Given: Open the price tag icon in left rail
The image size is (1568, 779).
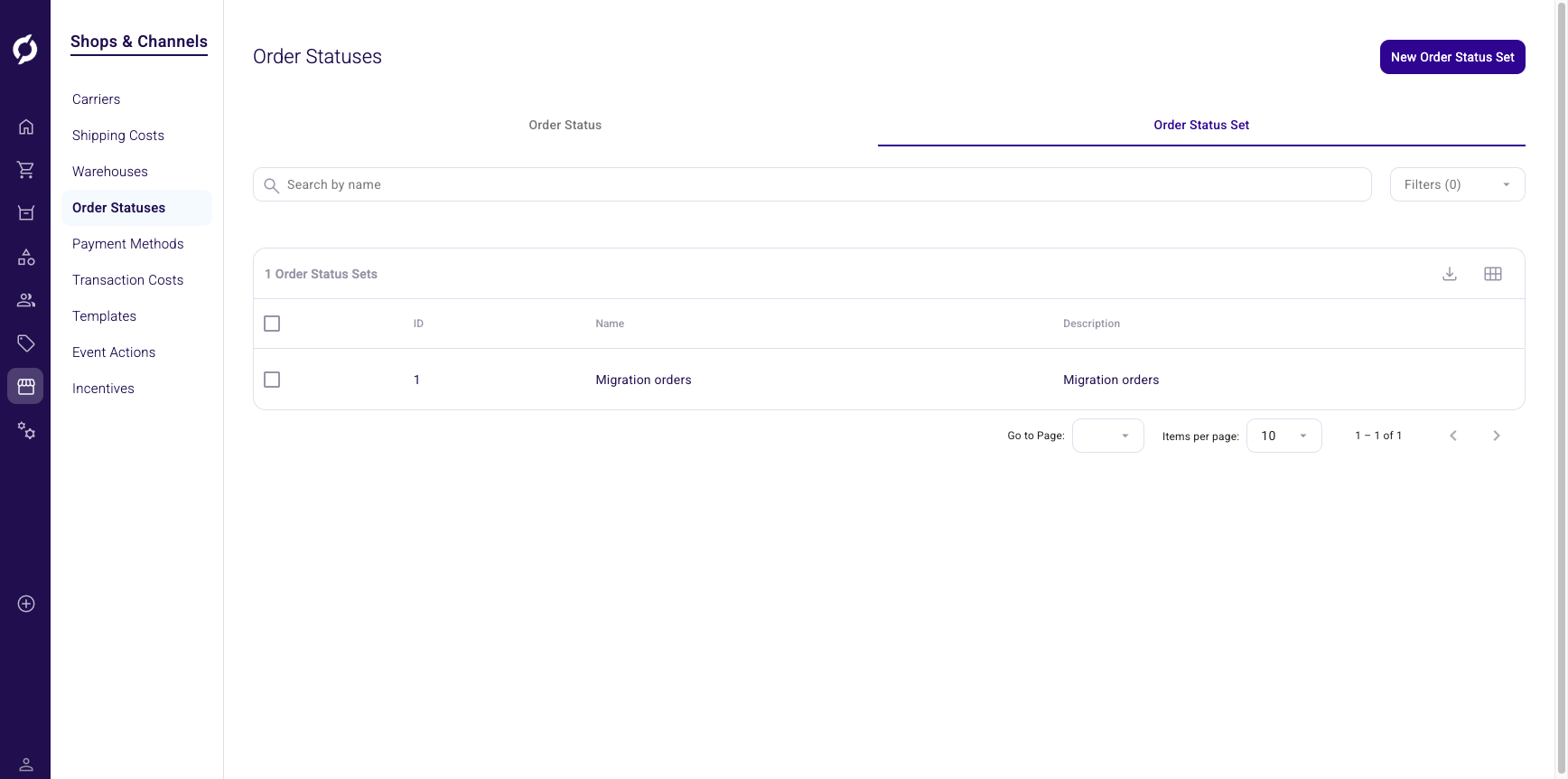Looking at the screenshot, I should click(26, 343).
